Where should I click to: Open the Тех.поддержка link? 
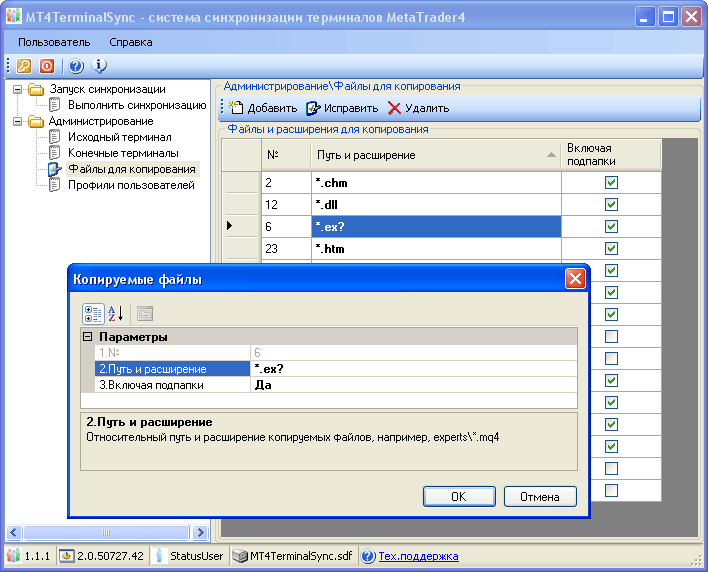(418, 556)
